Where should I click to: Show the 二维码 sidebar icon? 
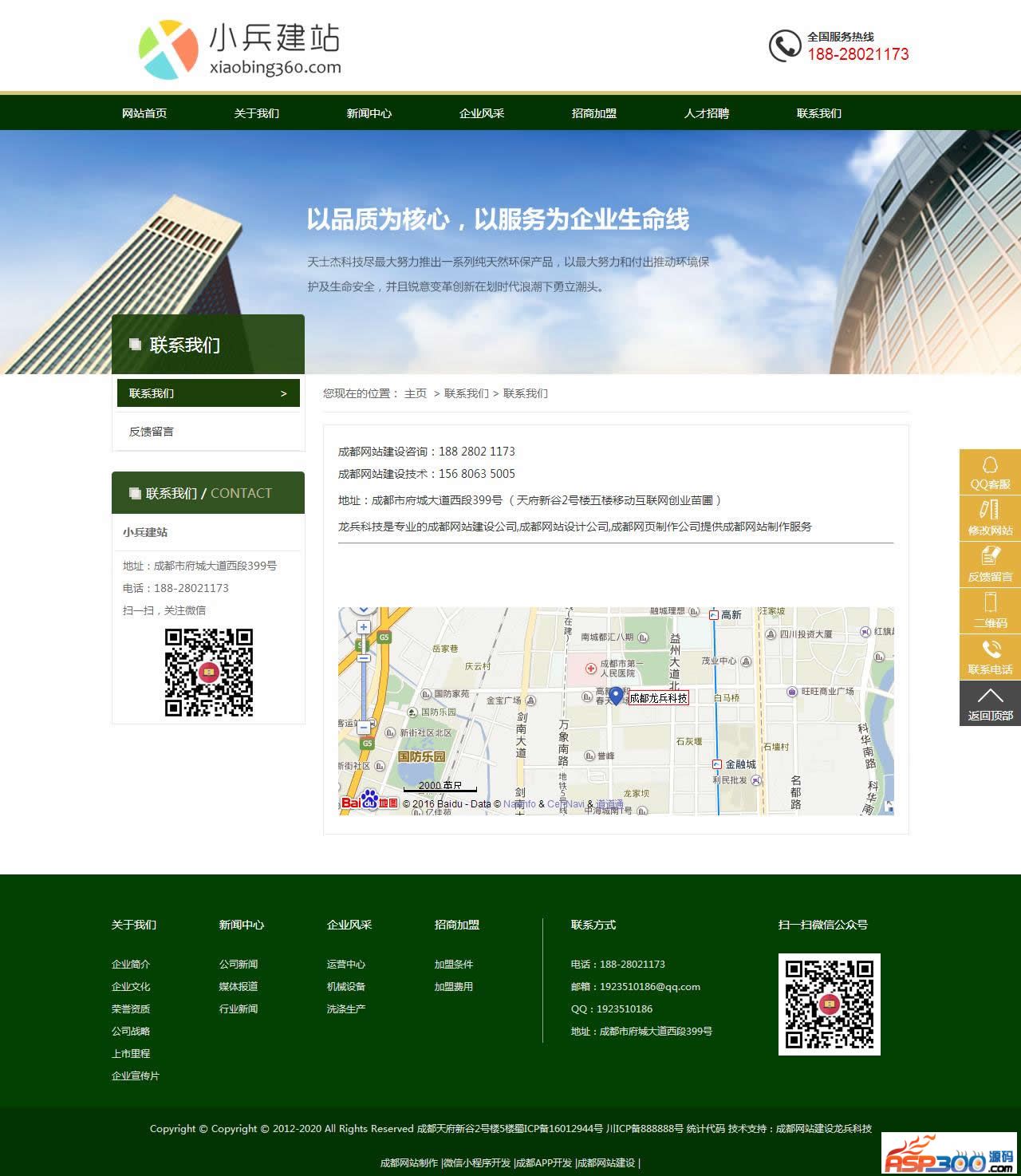[990, 610]
